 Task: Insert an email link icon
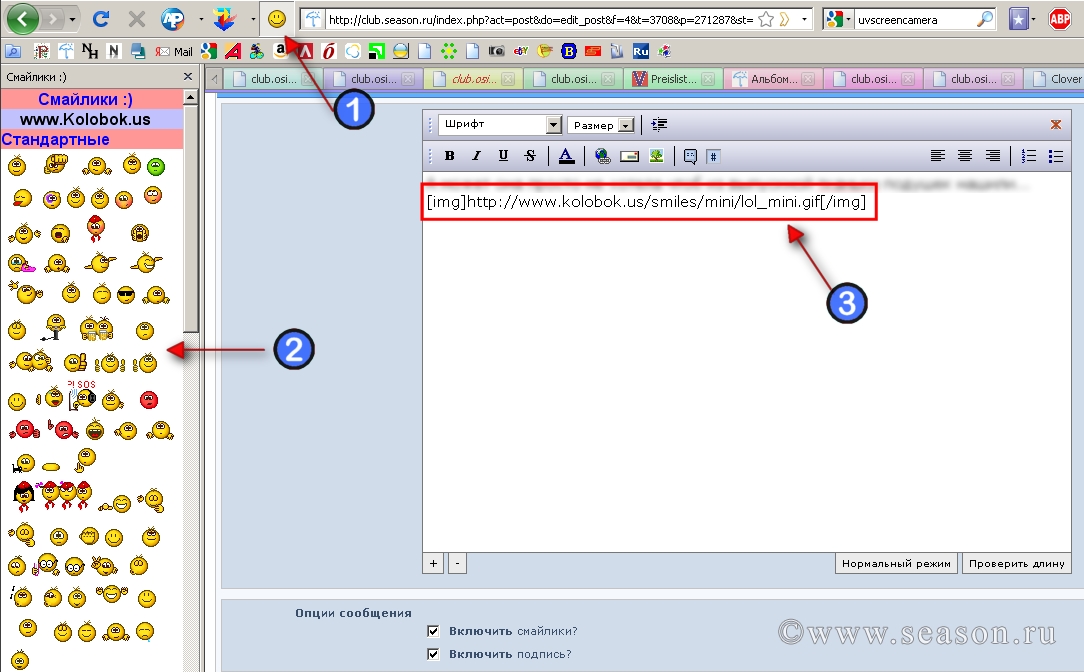629,156
